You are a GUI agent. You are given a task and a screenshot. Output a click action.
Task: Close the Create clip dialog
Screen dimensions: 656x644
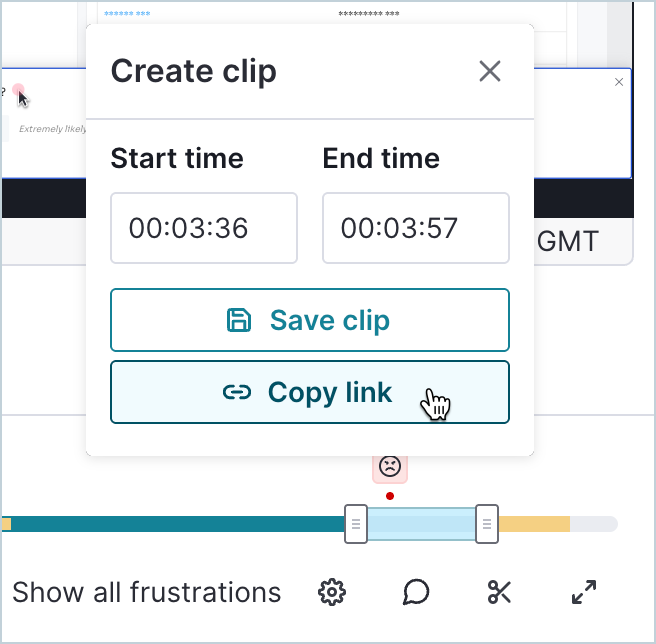coord(489,71)
